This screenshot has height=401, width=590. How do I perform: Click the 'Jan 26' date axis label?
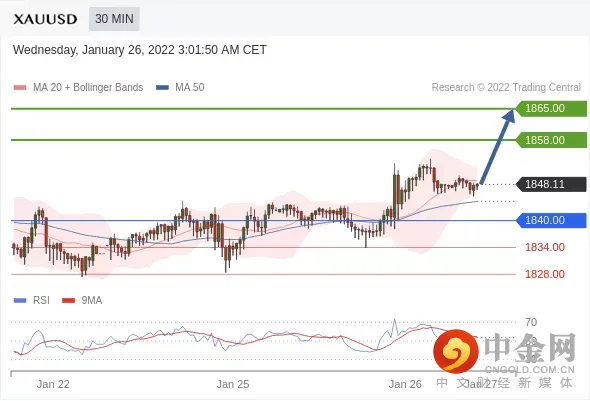click(405, 384)
